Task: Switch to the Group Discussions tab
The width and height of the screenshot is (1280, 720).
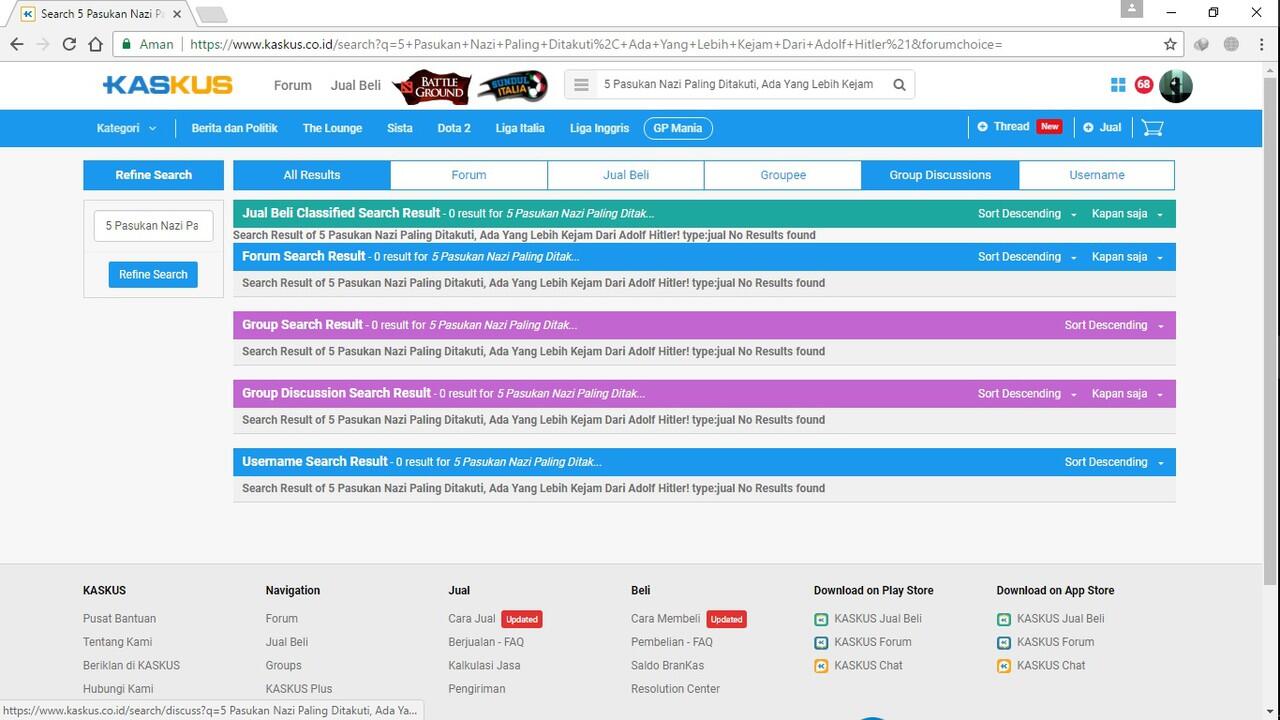Action: pos(940,175)
